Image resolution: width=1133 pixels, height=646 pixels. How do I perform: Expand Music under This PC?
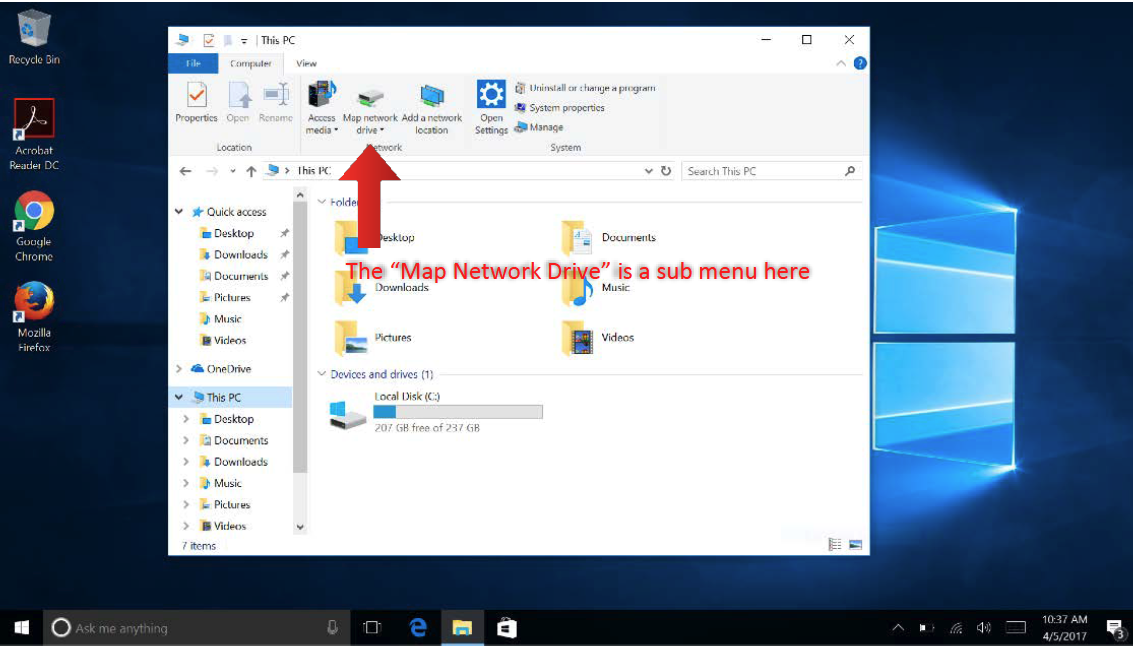click(186, 483)
